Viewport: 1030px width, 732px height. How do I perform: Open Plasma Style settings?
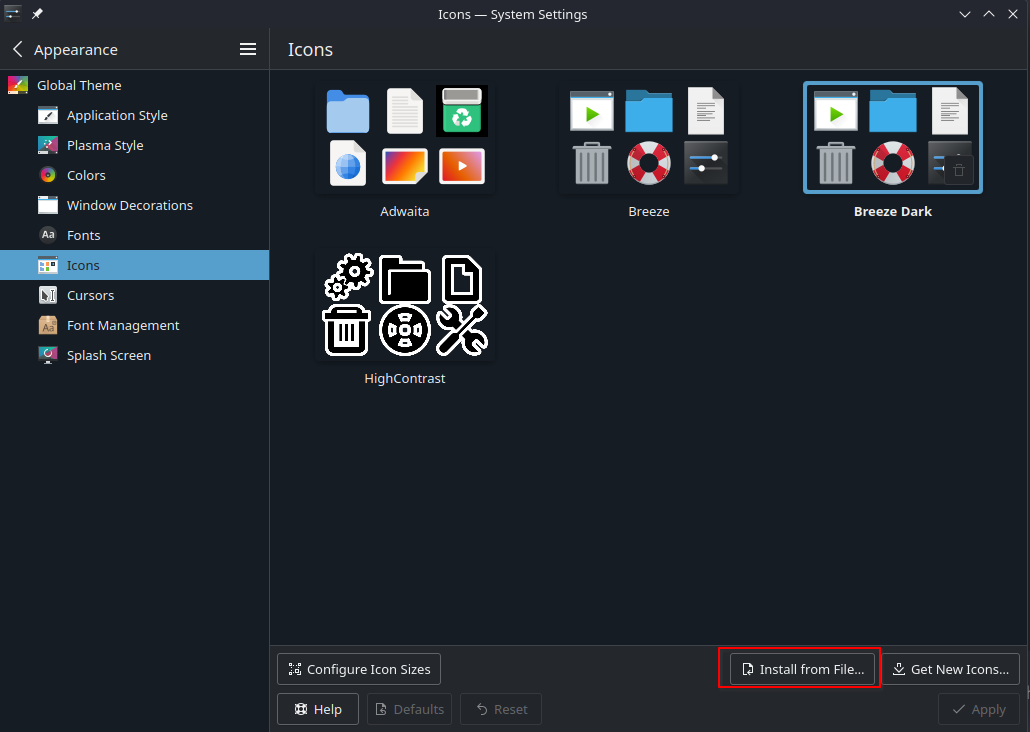click(135, 145)
